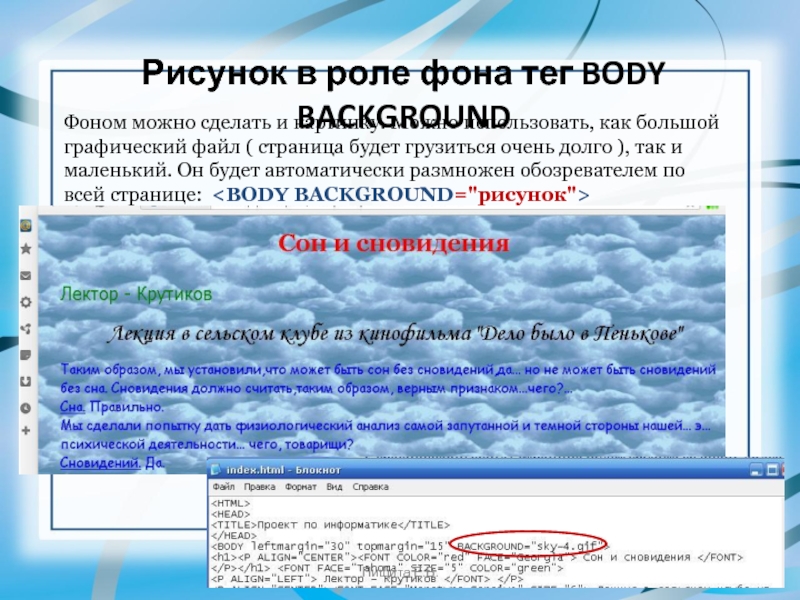Screen dimensions: 800x600
Task: Click the green text 'Лектор - Крутиков'
Action: (x=136, y=294)
